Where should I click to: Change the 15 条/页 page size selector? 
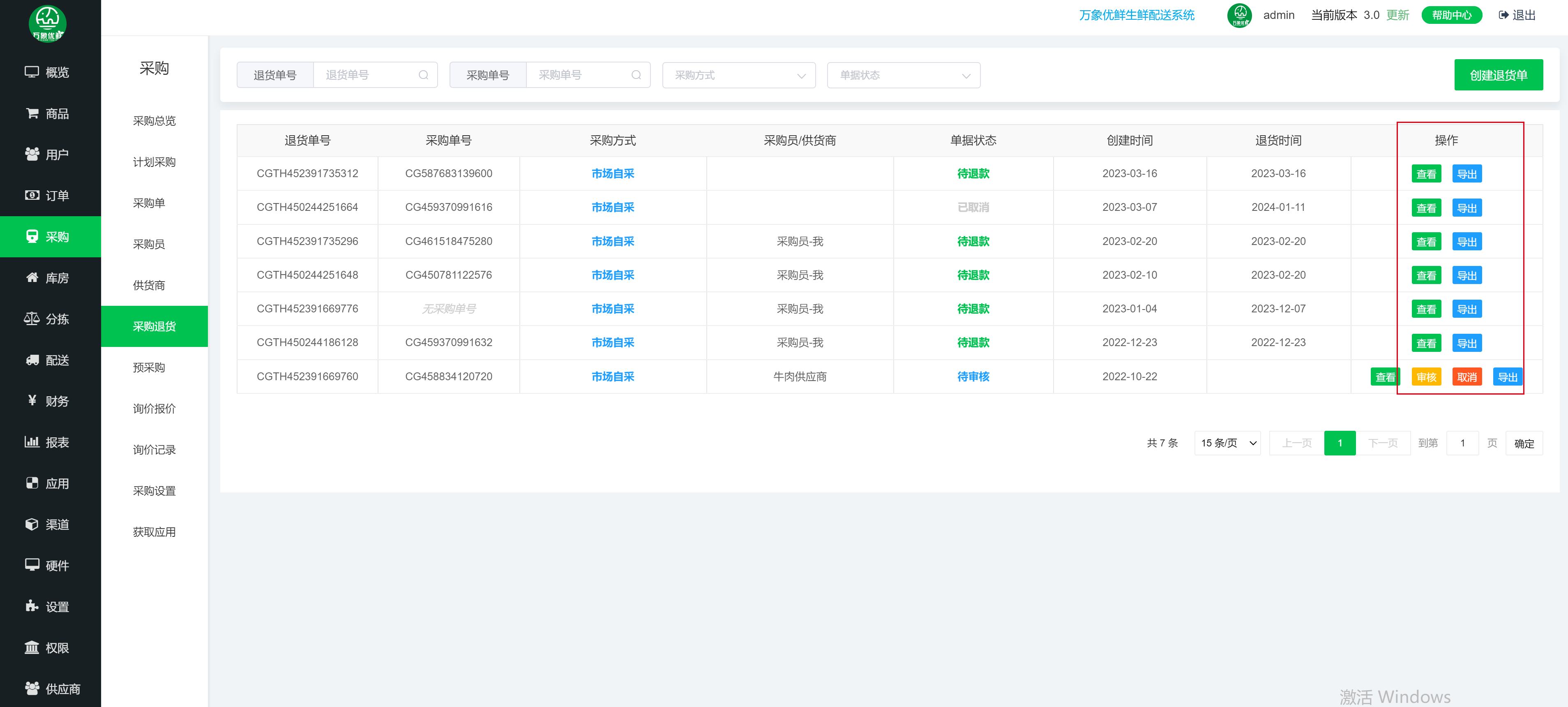(x=1227, y=444)
